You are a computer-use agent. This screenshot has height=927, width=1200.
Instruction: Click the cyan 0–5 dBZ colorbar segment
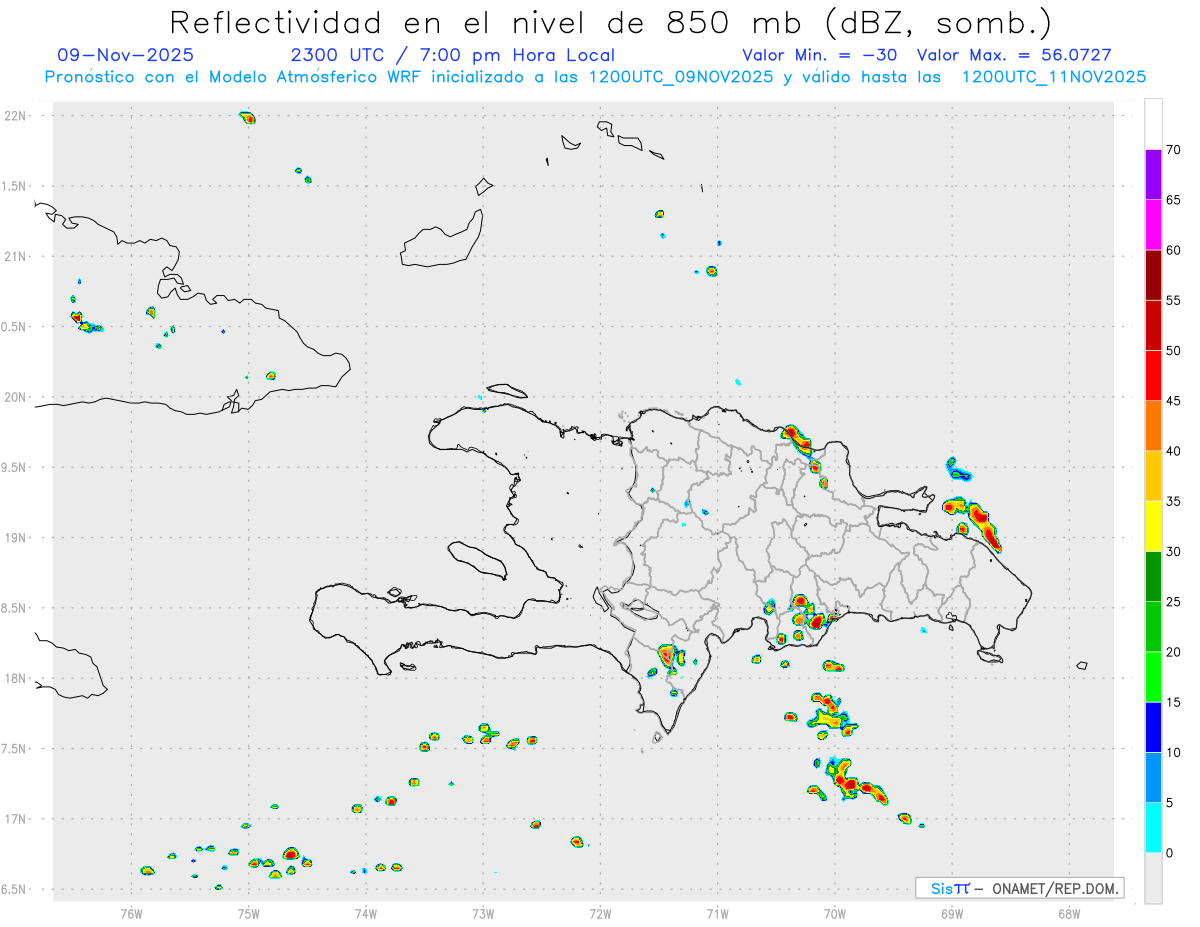click(x=1153, y=828)
